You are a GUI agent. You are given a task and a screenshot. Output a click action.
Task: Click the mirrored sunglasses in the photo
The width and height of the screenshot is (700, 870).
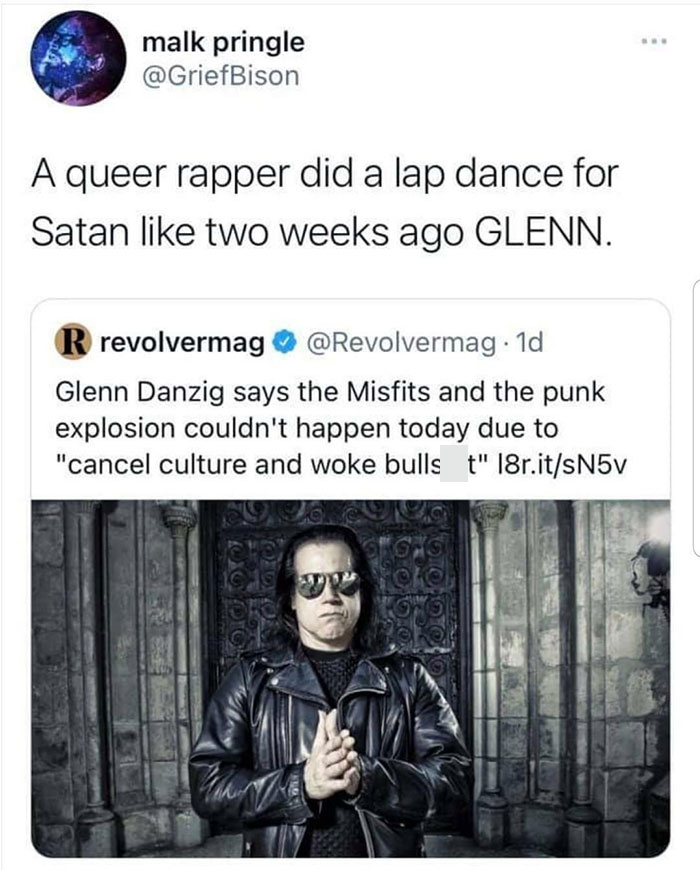click(x=327, y=584)
